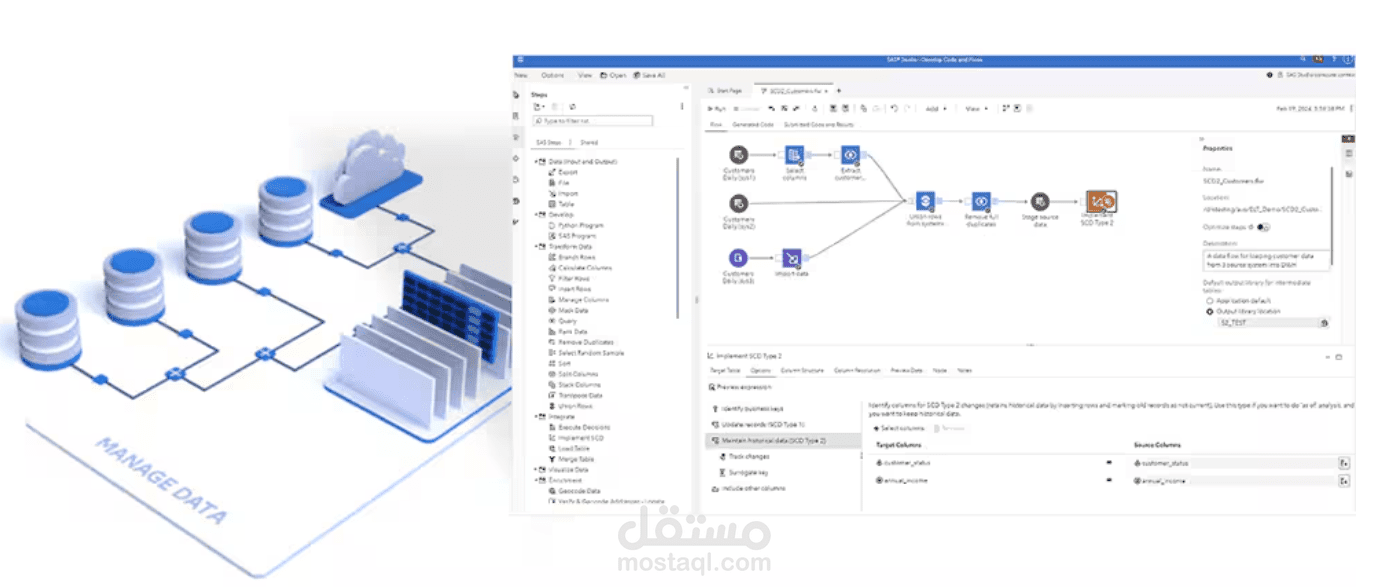1390x588 pixels.
Task: Click expression icon for customer_status source row
Action: [x=1343, y=463]
